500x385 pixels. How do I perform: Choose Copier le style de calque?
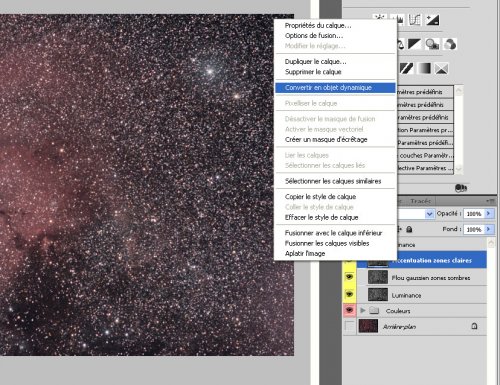click(x=320, y=197)
